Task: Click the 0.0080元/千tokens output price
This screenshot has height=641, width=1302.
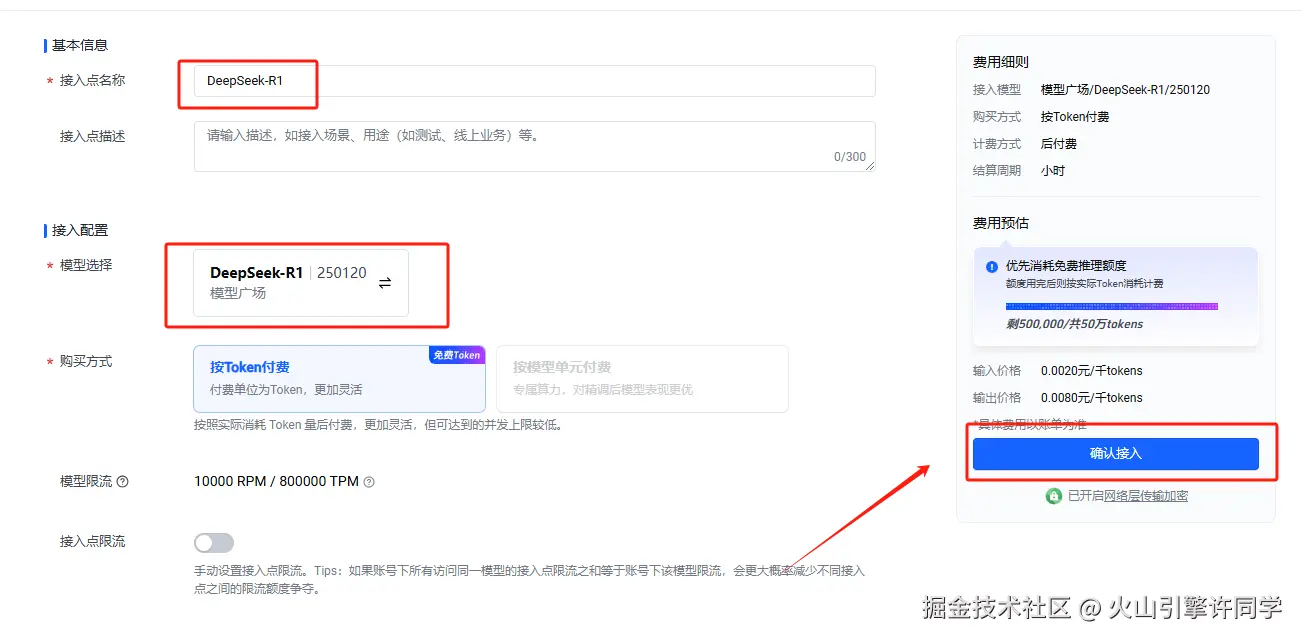Action: point(1091,398)
